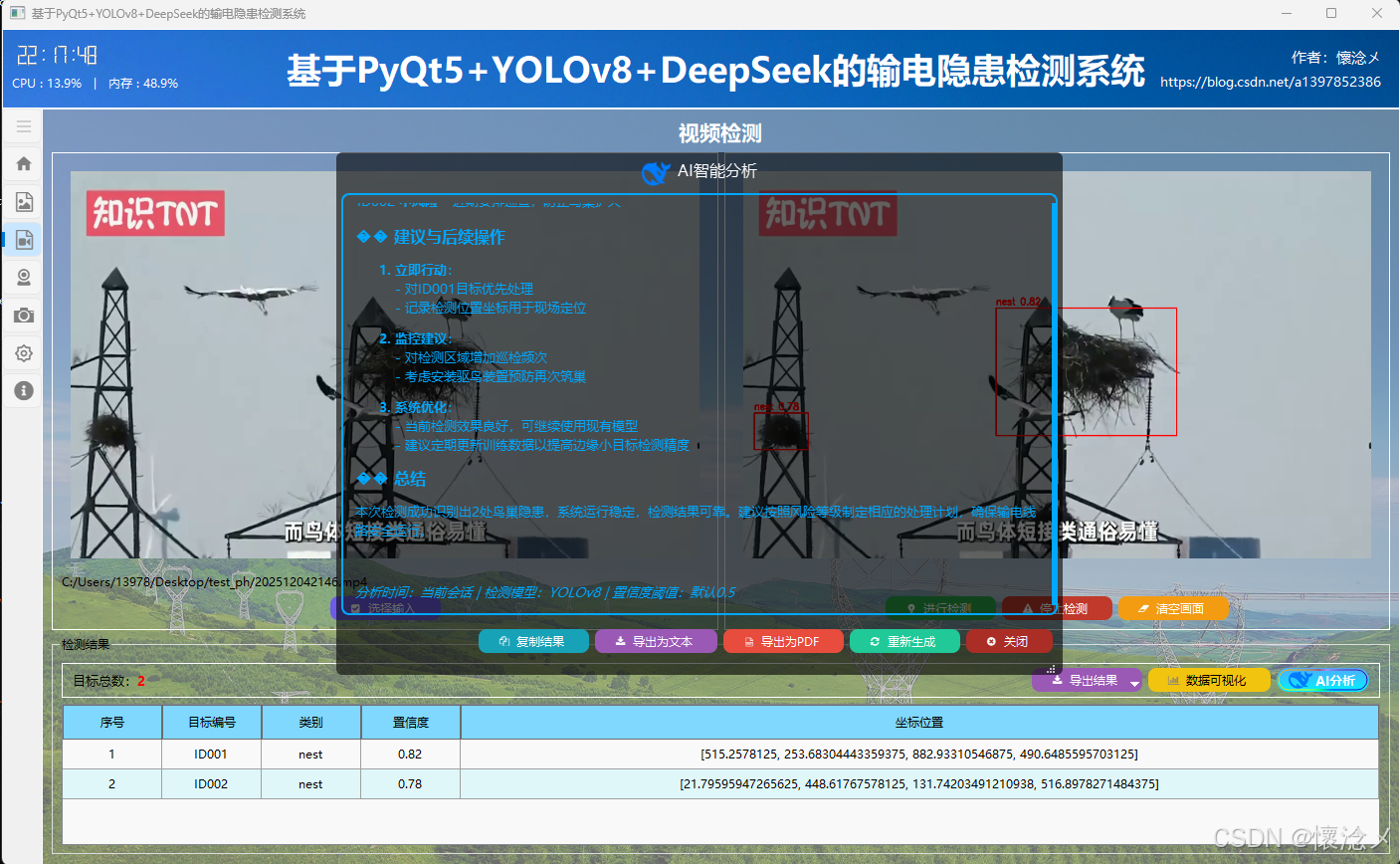The image size is (1400, 864).
Task: Click coordinates cell starting with 21.79595947265625
Action: [x=919, y=784]
